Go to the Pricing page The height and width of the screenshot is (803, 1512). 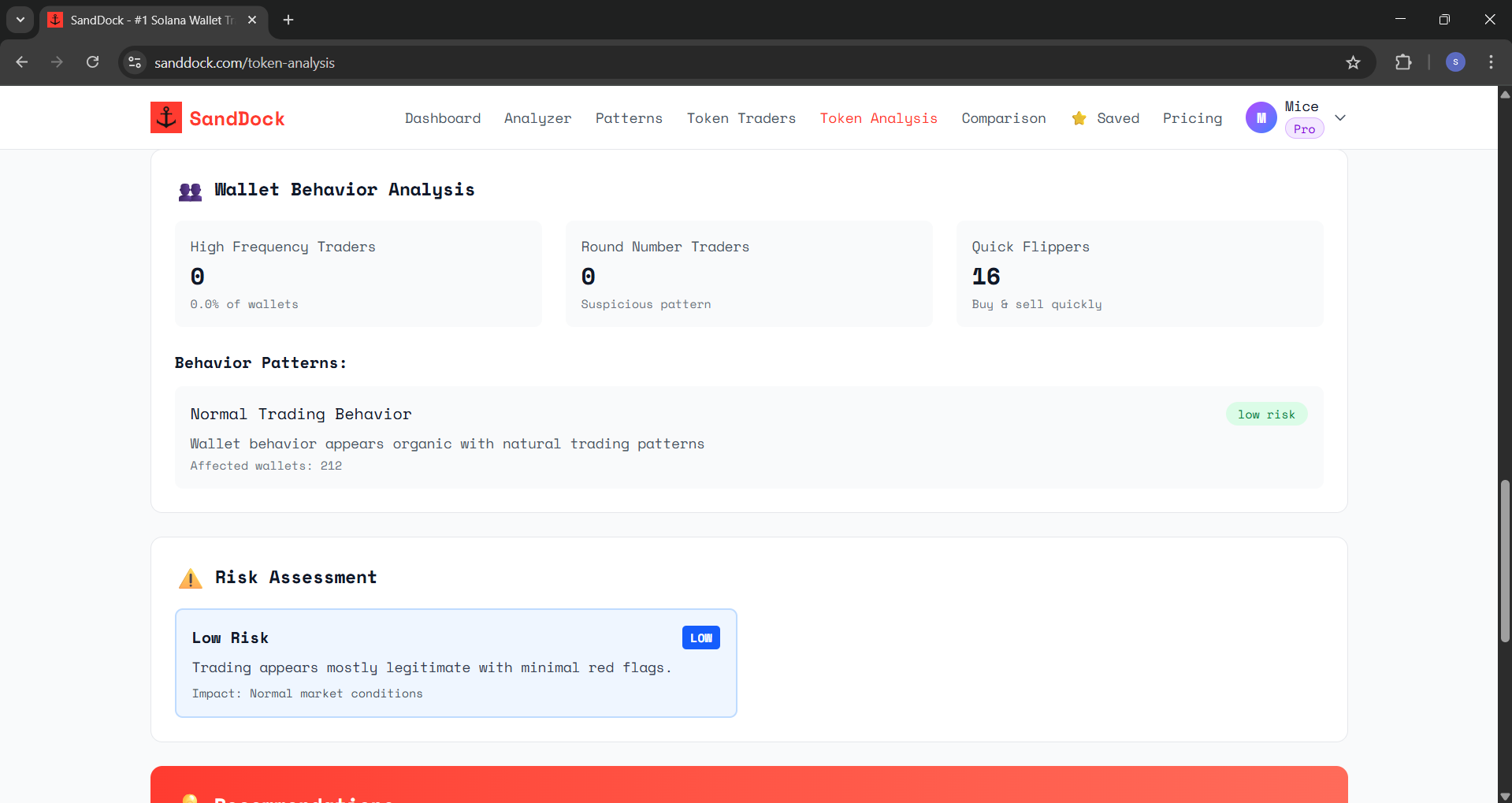pos(1192,118)
